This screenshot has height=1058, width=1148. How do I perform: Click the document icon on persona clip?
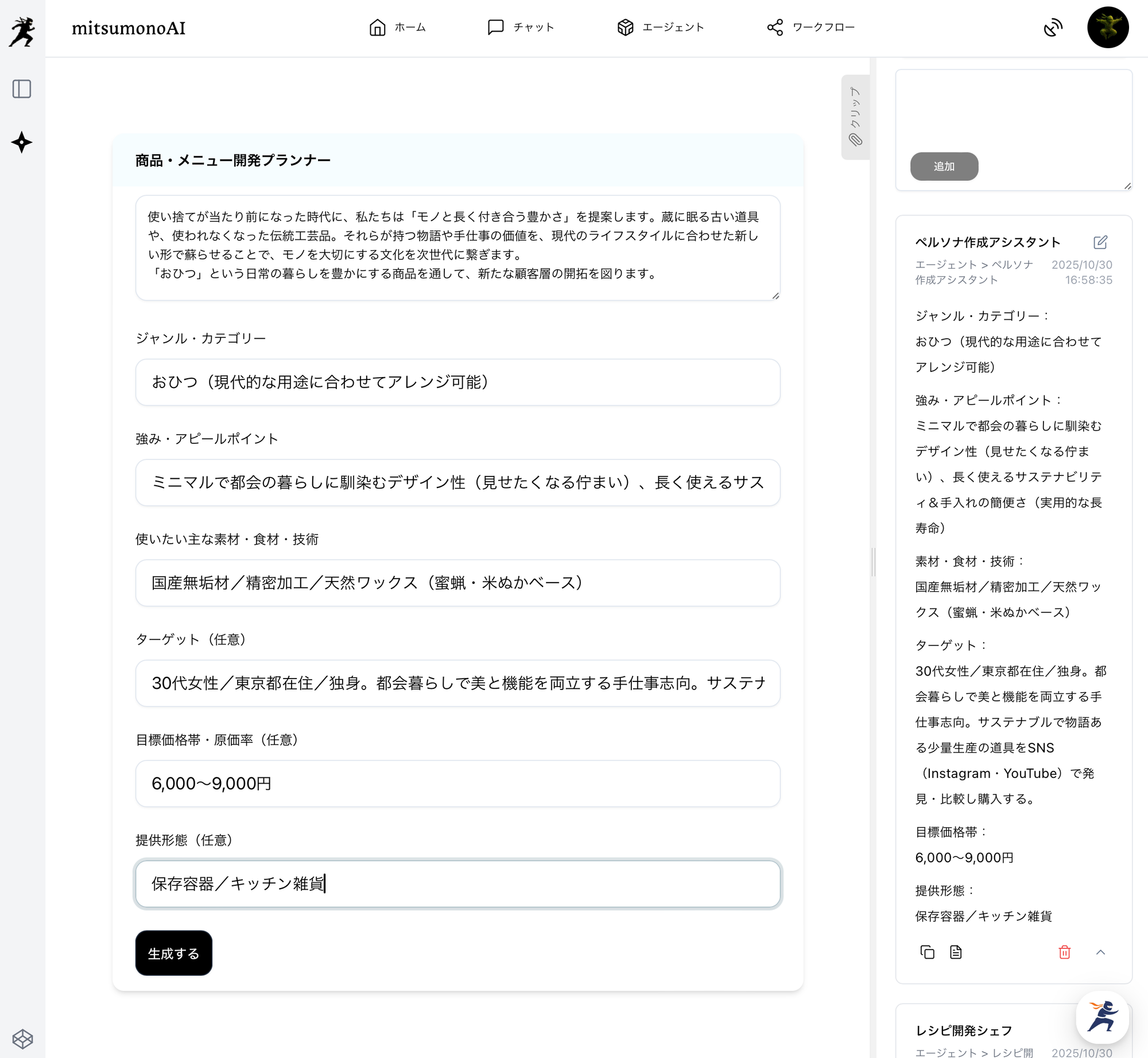(956, 952)
